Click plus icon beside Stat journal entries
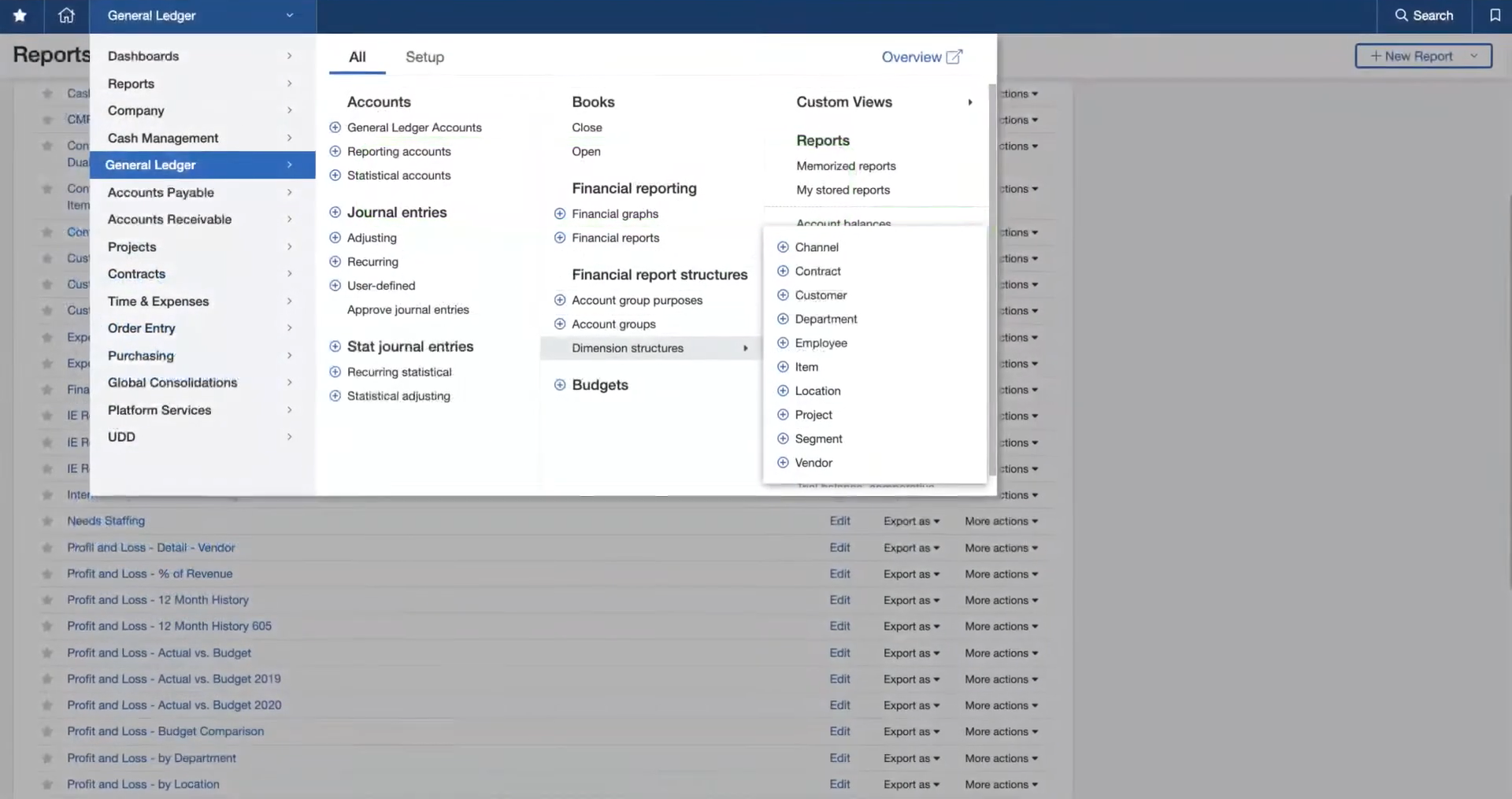This screenshot has width=1512, height=799. click(335, 346)
